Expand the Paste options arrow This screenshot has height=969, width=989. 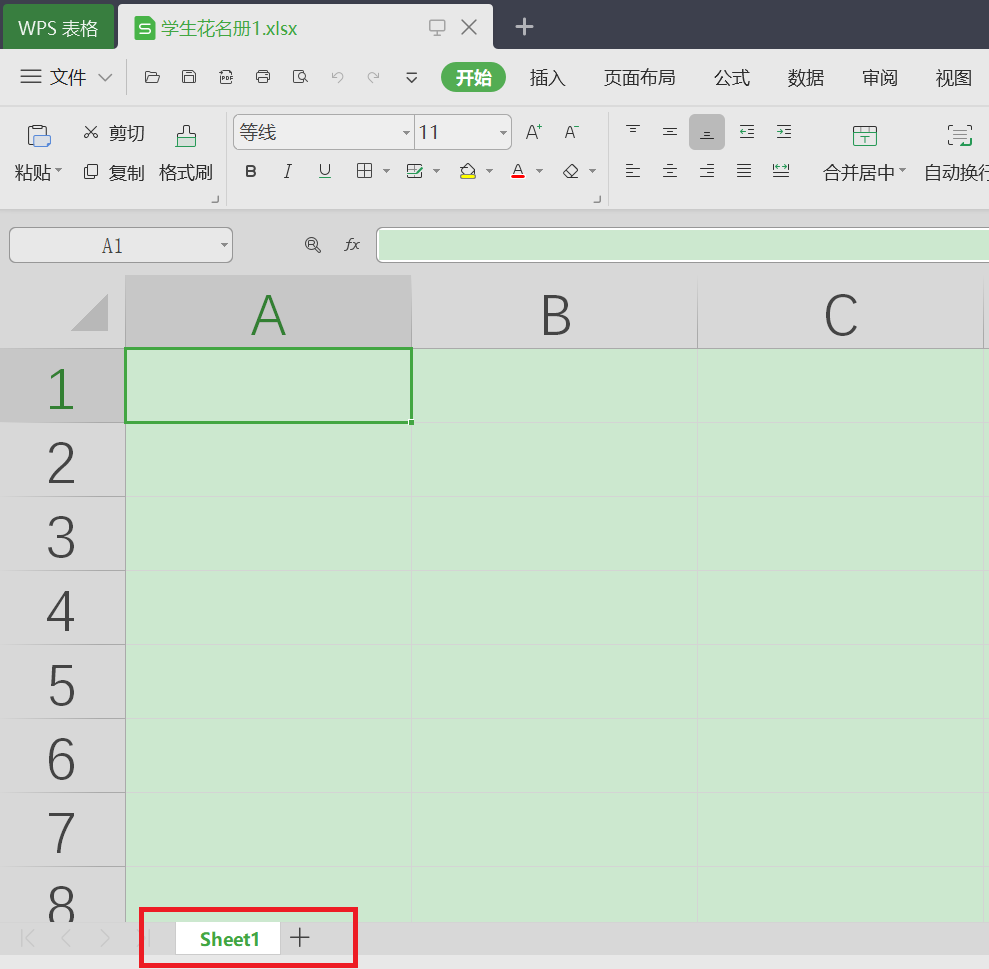click(59, 170)
